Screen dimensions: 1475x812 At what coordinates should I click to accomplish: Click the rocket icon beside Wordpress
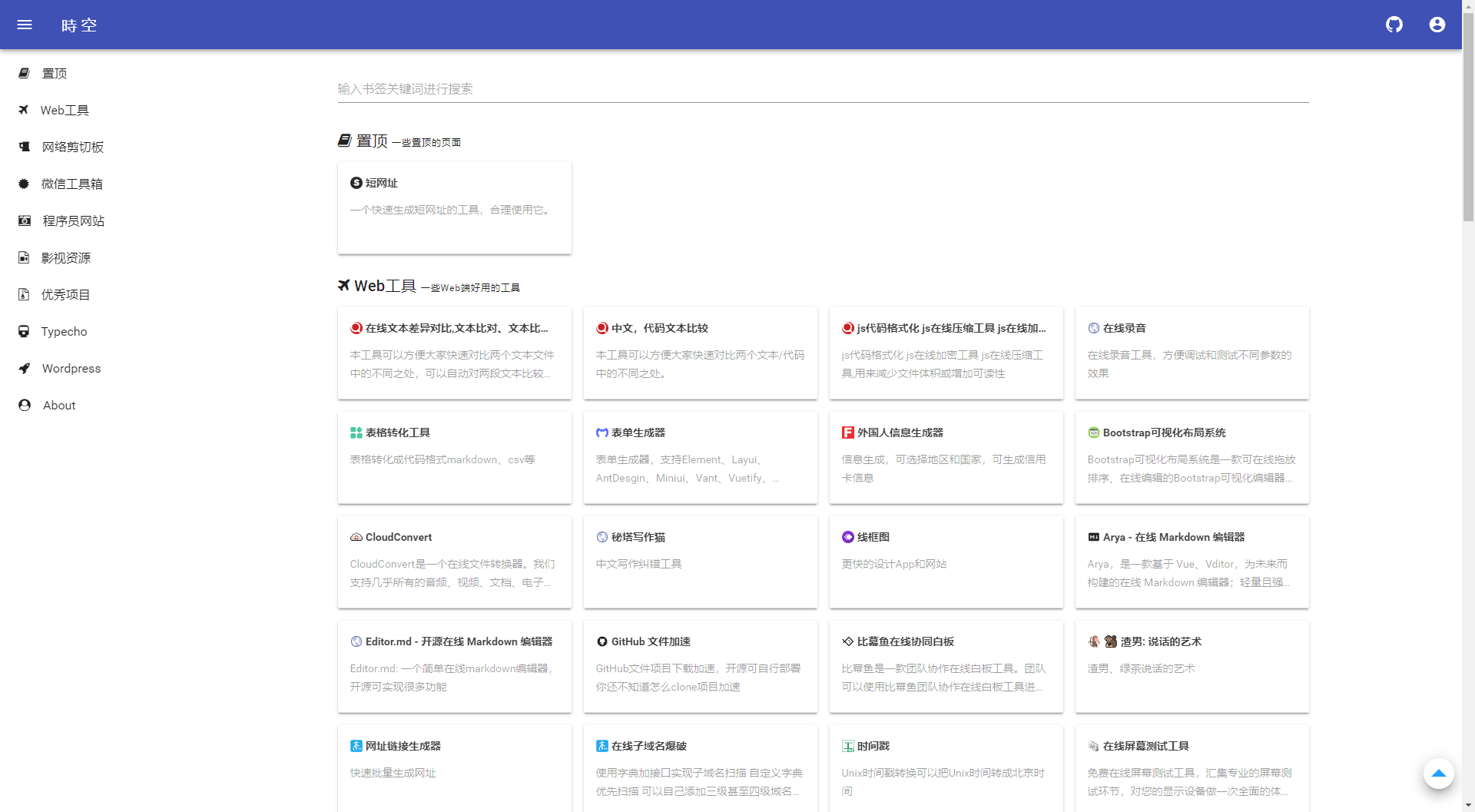point(25,368)
